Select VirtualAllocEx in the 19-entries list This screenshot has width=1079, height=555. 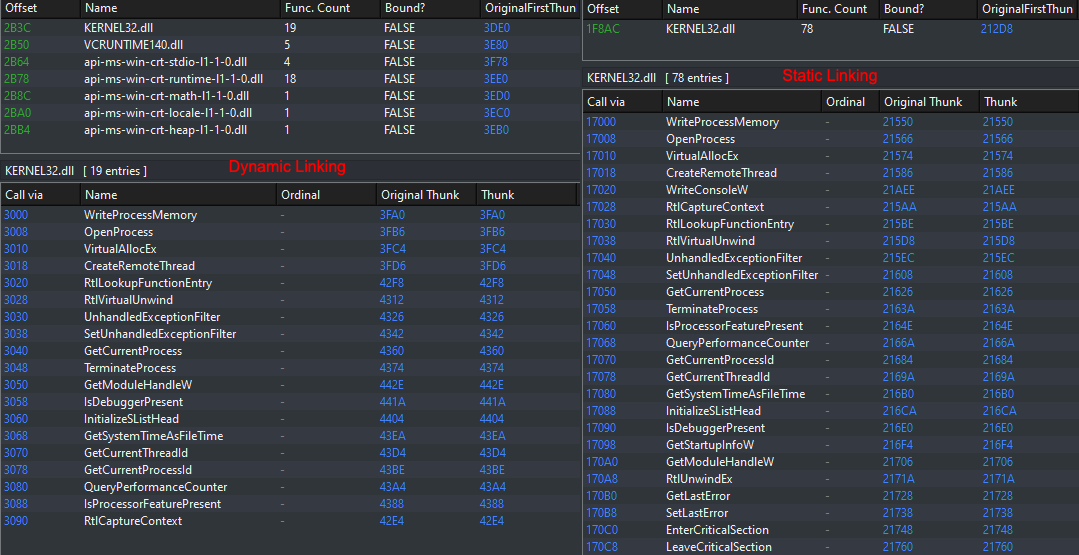tap(120, 248)
